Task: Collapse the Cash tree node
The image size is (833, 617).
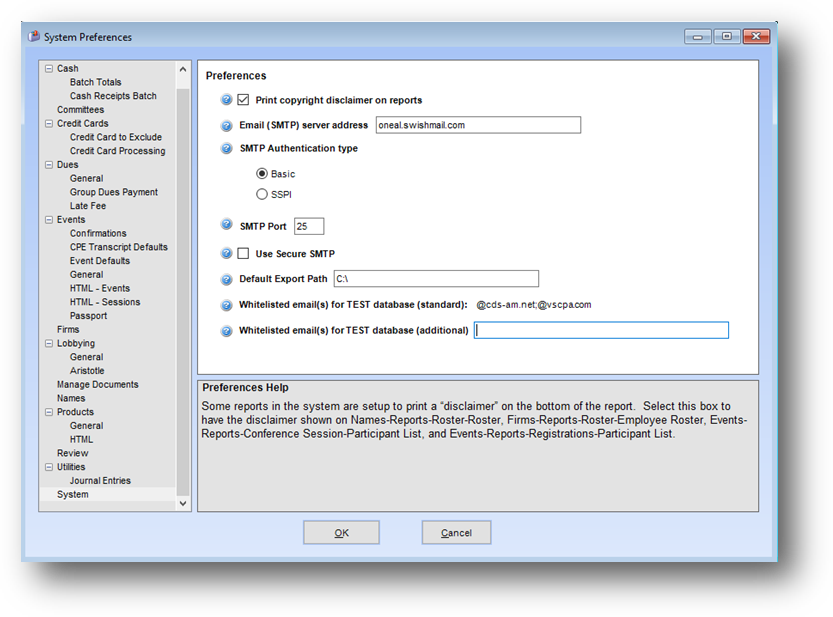Action: click(49, 69)
